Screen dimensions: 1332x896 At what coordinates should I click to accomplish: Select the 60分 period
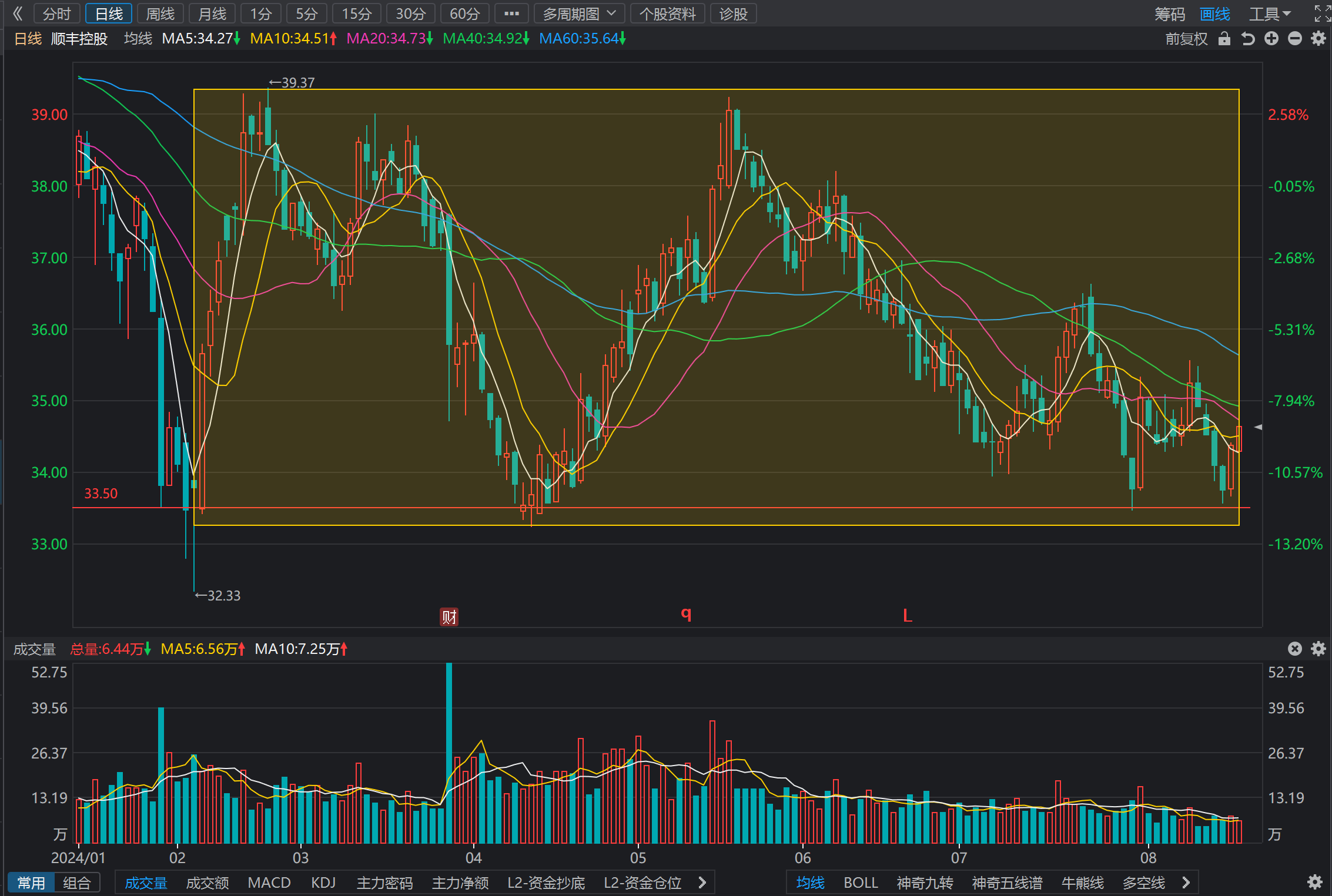coord(465,14)
